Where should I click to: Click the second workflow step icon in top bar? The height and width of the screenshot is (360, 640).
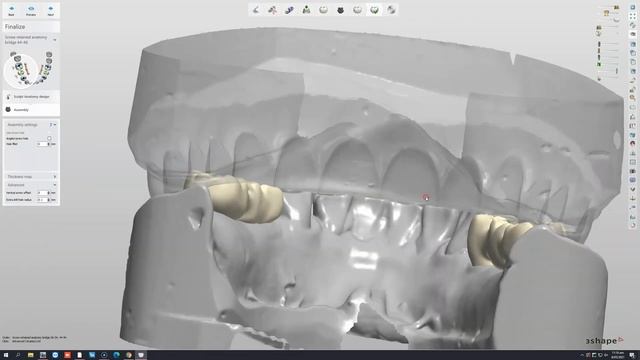tap(273, 10)
